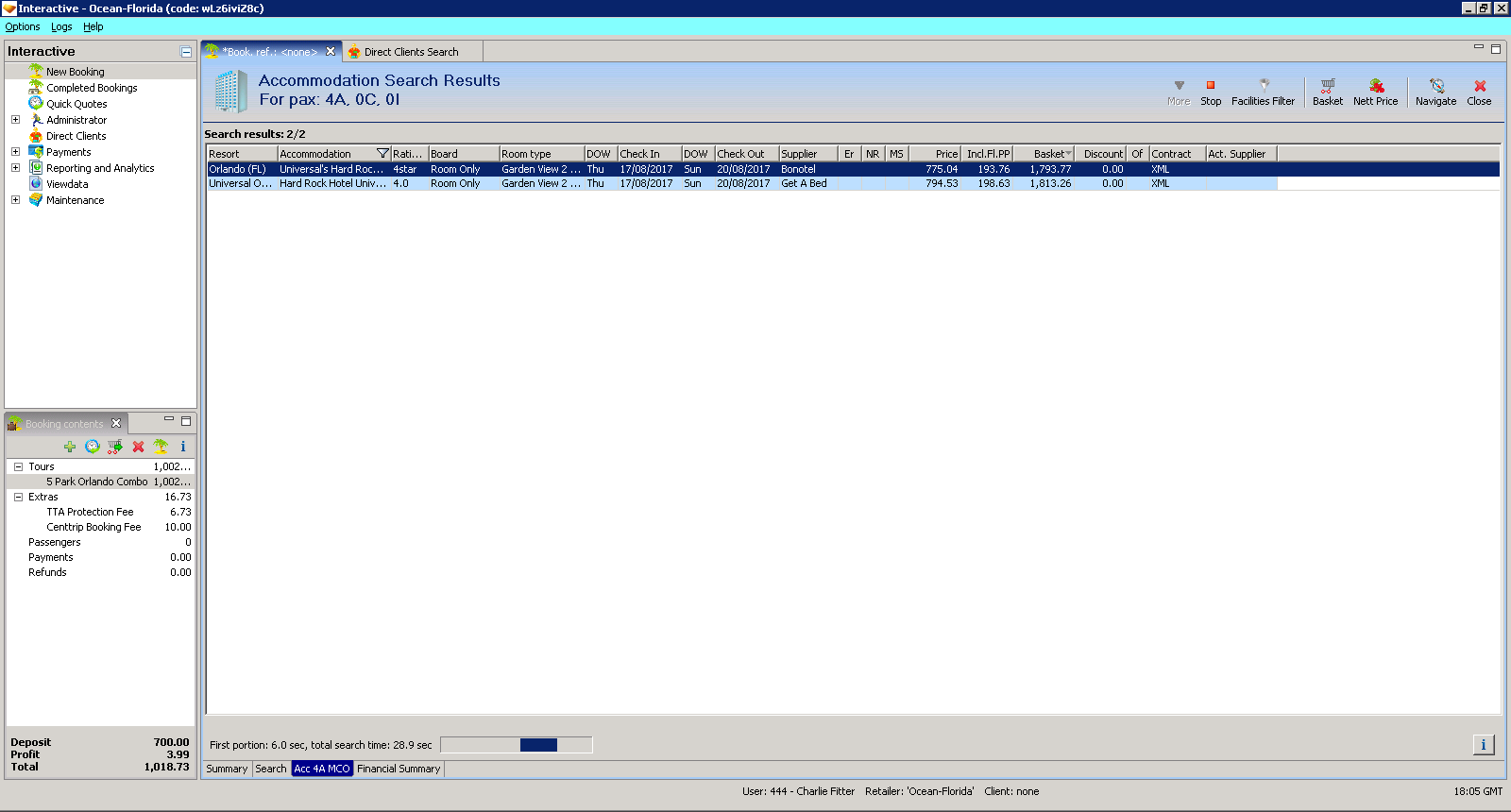Viewport: 1511px width, 812px height.
Task: Close the Book. ref. none tab
Action: [331, 51]
